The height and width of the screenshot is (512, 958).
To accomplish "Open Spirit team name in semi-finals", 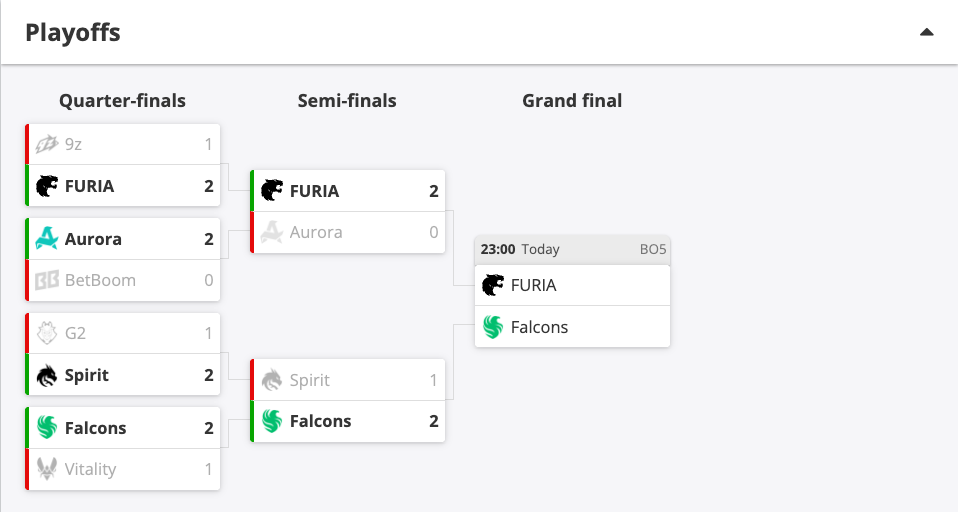I will pos(309,381).
